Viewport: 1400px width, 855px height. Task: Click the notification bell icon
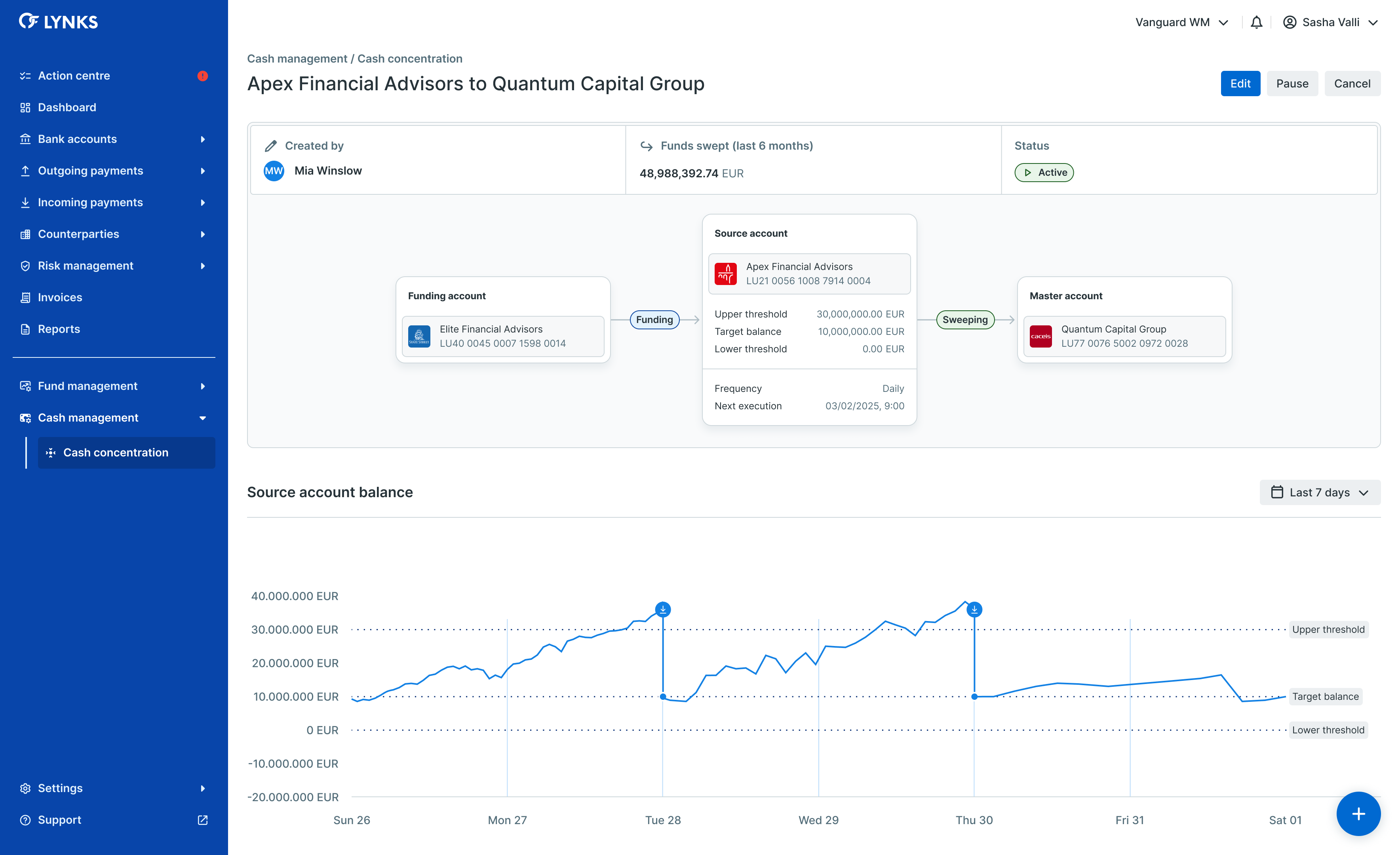point(1256,22)
